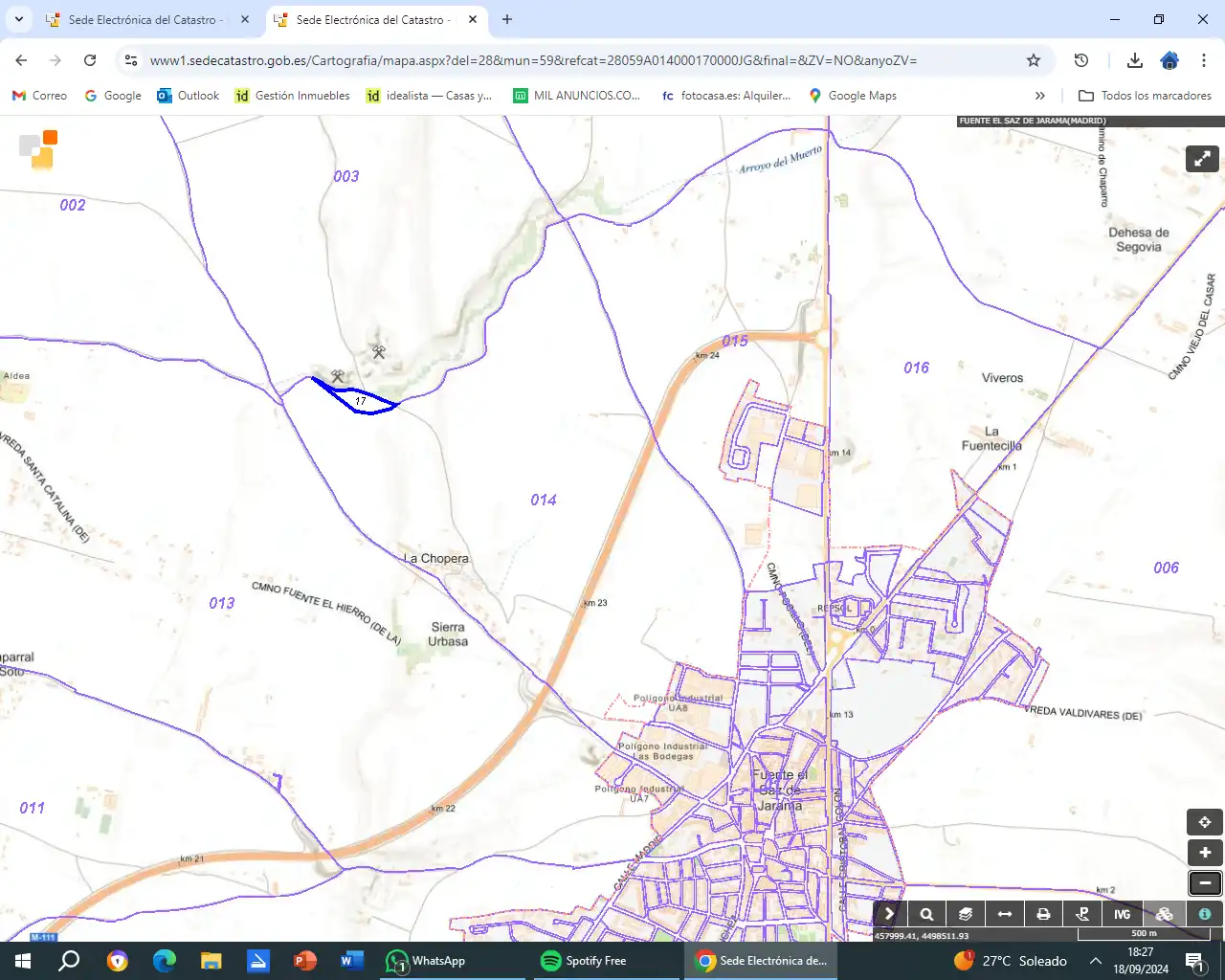Viewport: 1225px width, 980px height.
Task: Open the map layers tool
Action: click(966, 914)
